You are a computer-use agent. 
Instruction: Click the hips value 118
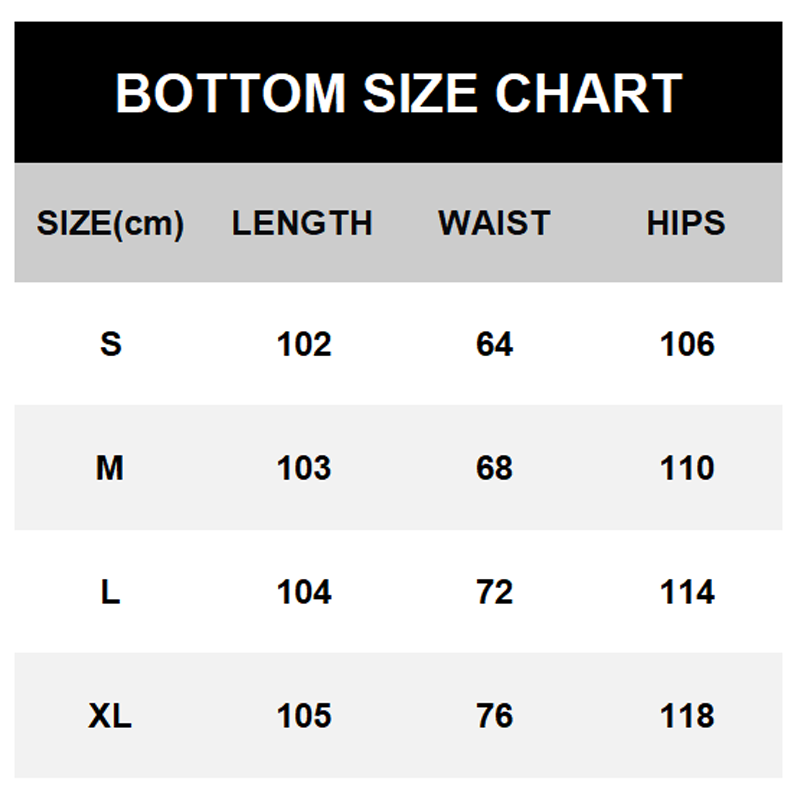click(687, 716)
